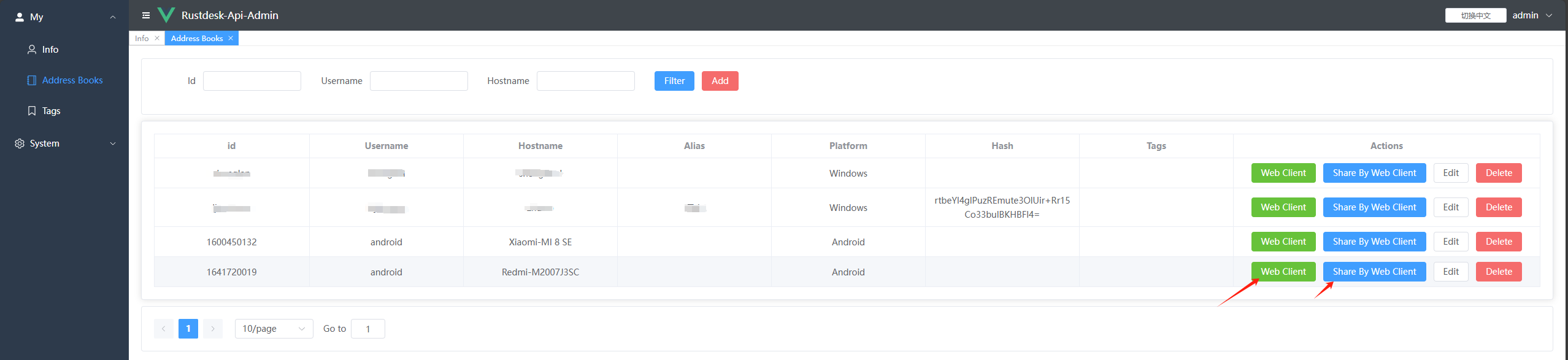Image resolution: width=1568 pixels, height=360 pixels.
Task: Expand the System sidebar menu
Action: [64, 144]
